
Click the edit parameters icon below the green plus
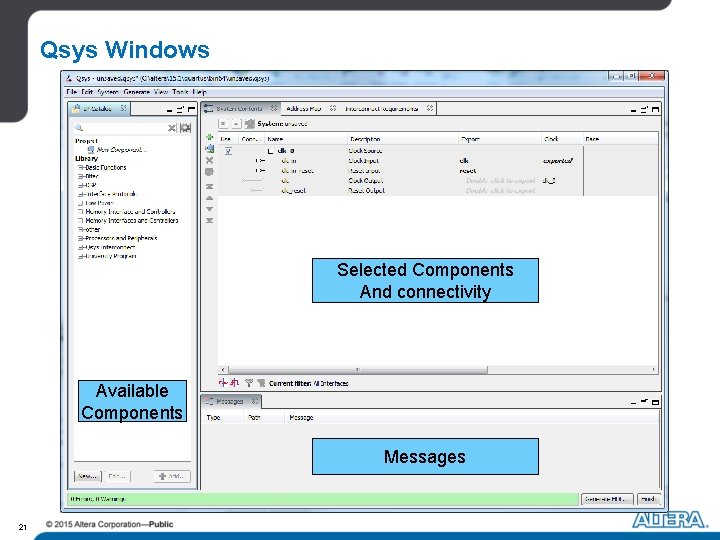[x=209, y=148]
